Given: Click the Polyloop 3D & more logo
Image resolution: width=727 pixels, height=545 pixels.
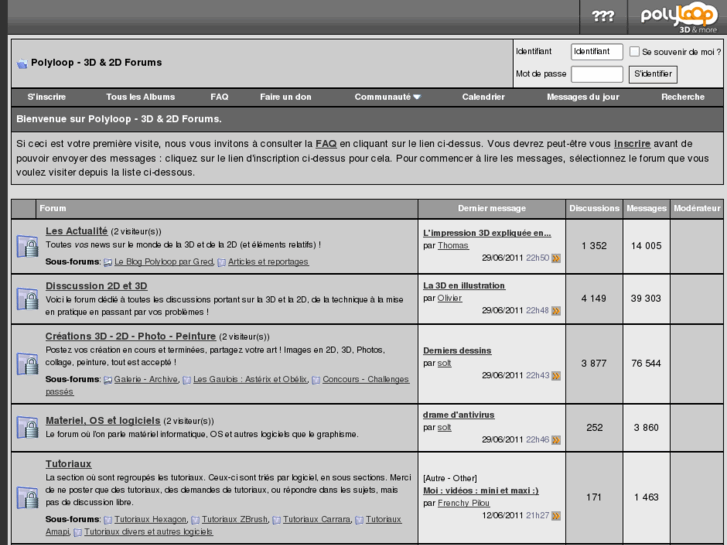Looking at the screenshot, I should pyautogui.click(x=678, y=18).
